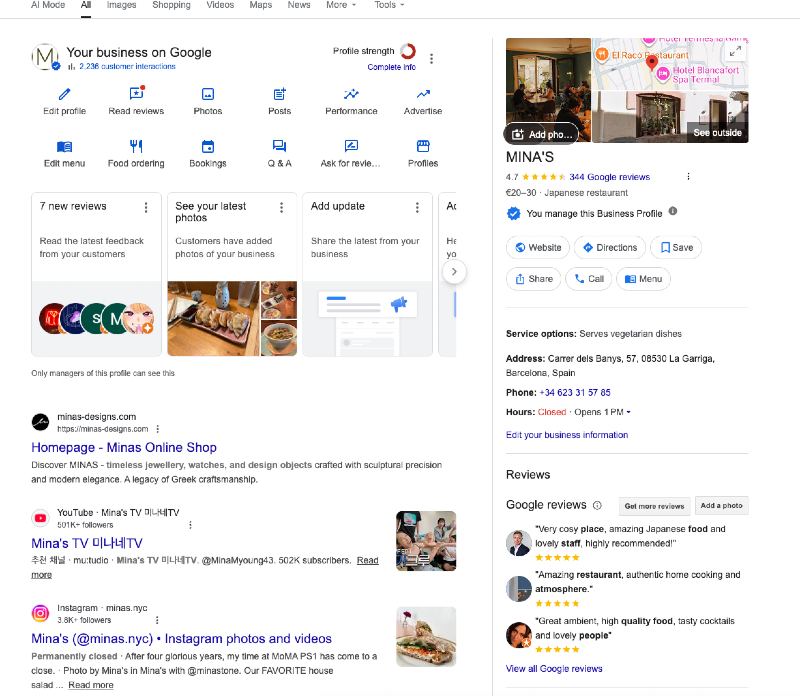The image size is (800, 696).
Task: Open the Bookings calendar icon
Action: coord(208,146)
